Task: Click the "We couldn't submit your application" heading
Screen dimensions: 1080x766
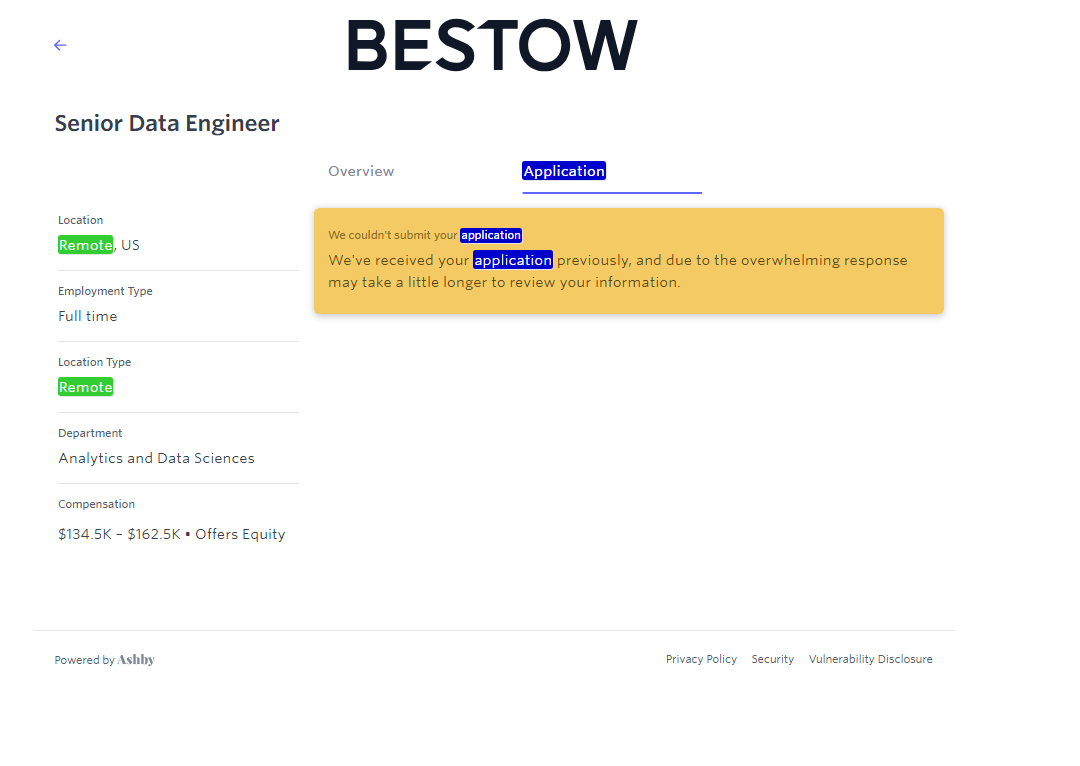Action: pos(425,235)
